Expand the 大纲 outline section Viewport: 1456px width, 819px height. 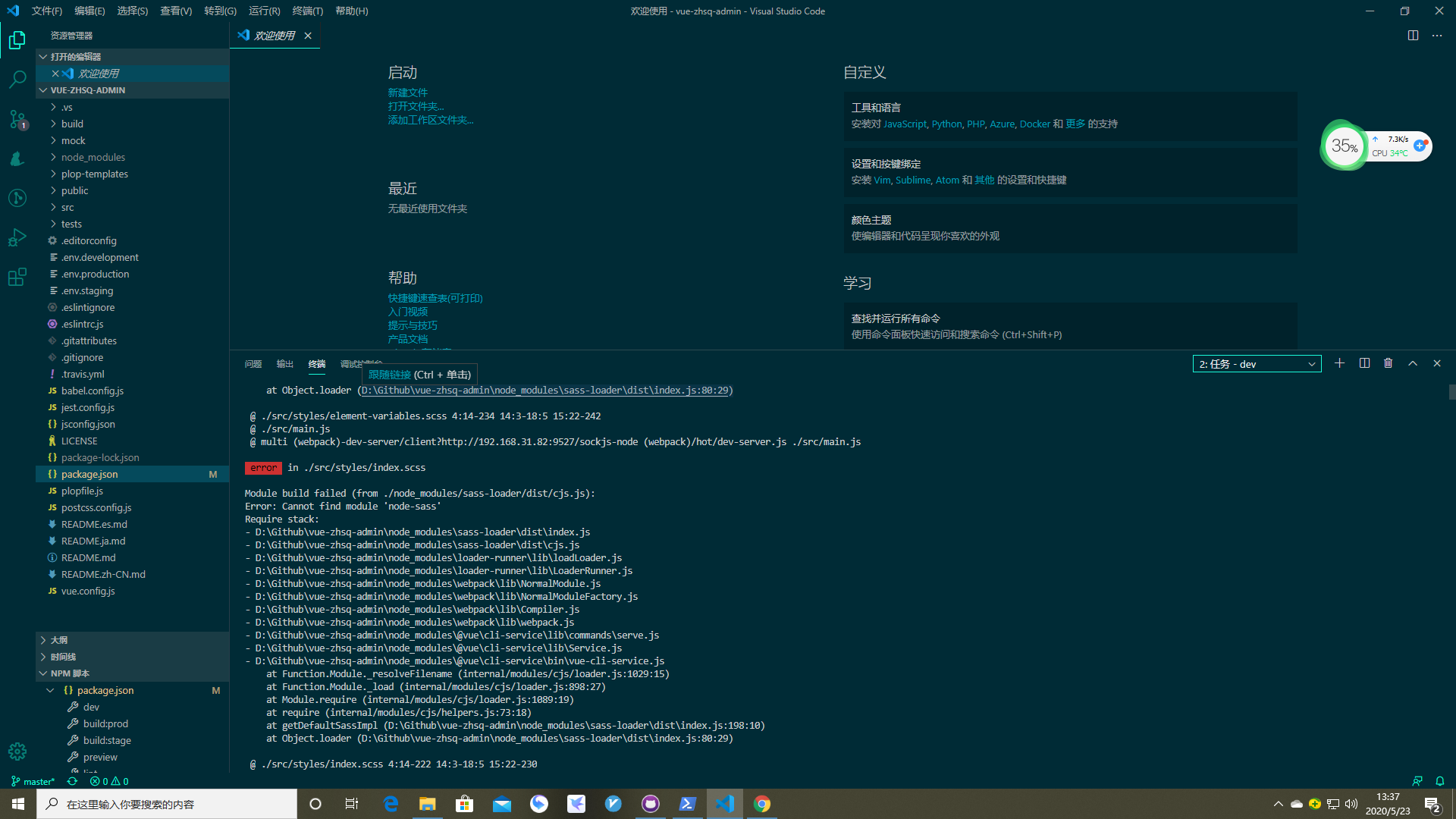click(x=133, y=640)
